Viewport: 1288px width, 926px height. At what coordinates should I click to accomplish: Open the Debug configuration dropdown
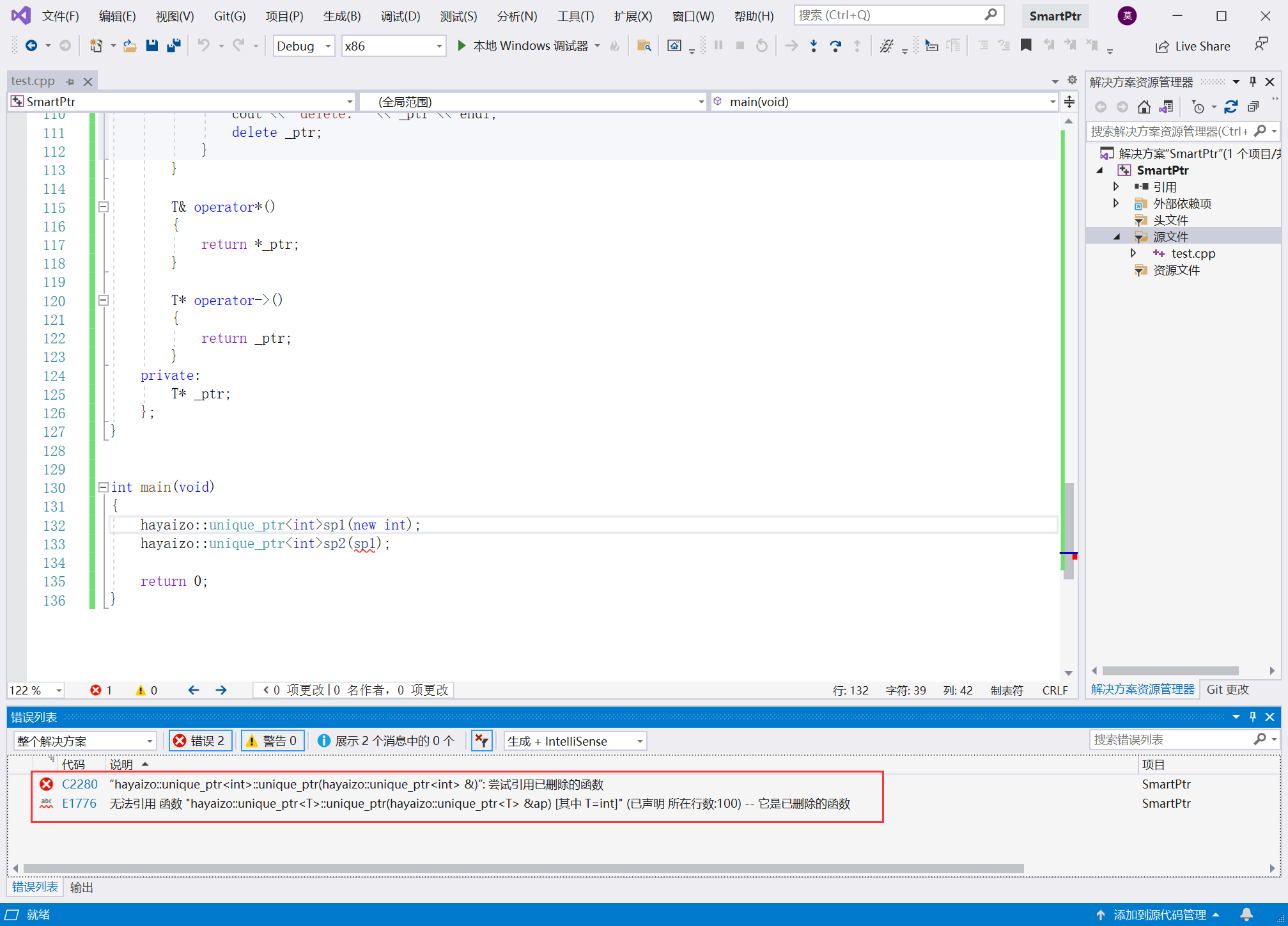click(304, 46)
